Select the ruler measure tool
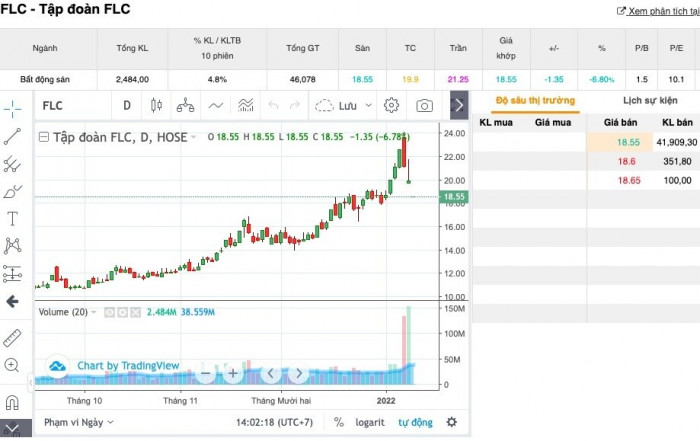The image size is (700, 441). point(13,336)
